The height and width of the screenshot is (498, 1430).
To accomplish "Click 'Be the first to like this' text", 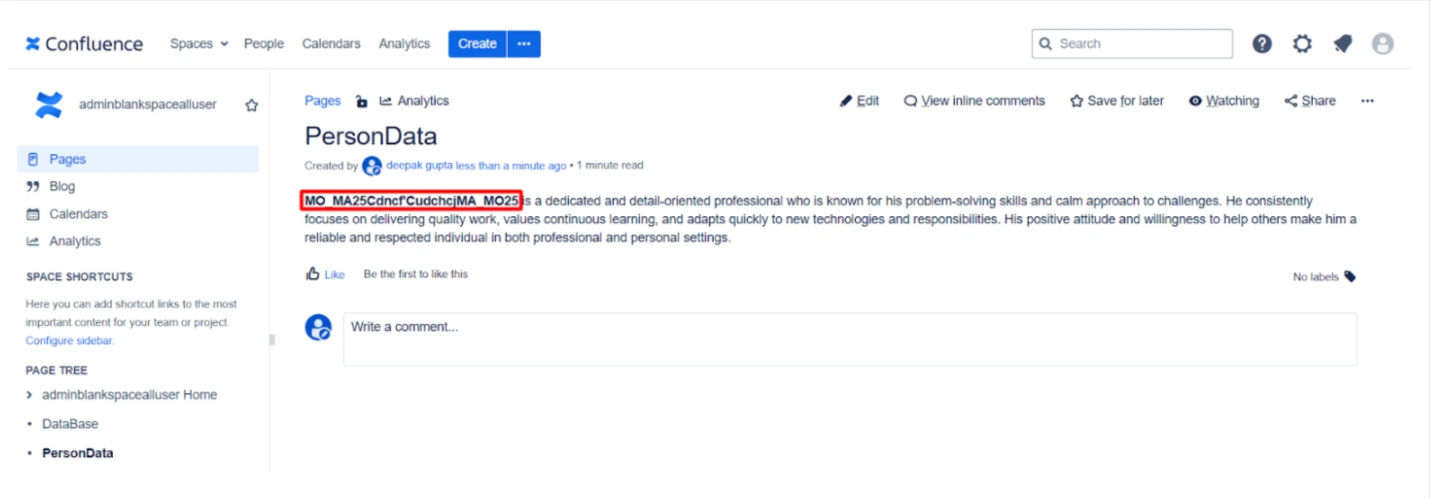I will tap(415, 274).
